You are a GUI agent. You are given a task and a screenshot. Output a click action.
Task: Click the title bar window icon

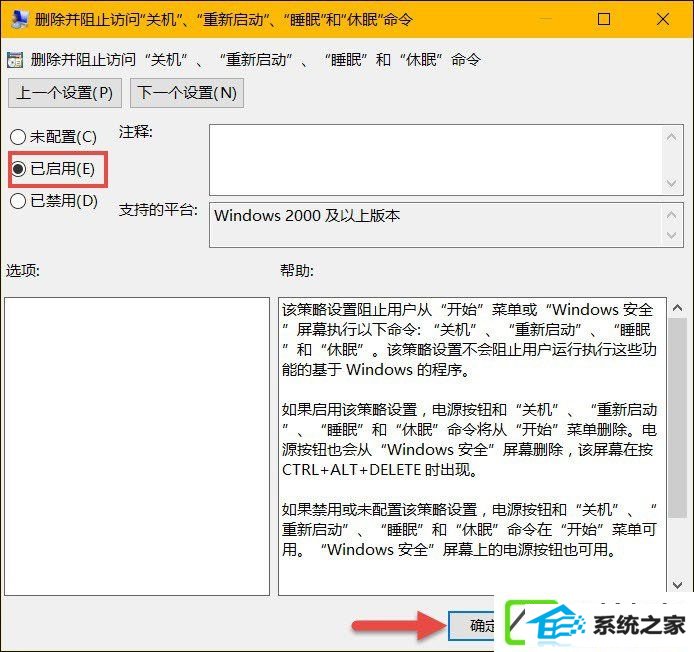pos(19,19)
